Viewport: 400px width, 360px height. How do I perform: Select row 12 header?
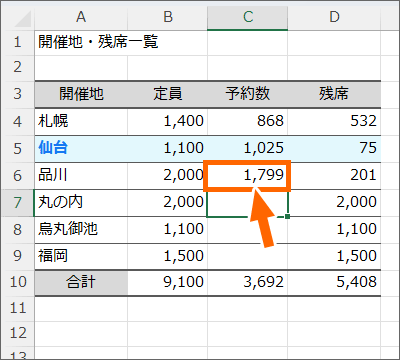coord(17,334)
